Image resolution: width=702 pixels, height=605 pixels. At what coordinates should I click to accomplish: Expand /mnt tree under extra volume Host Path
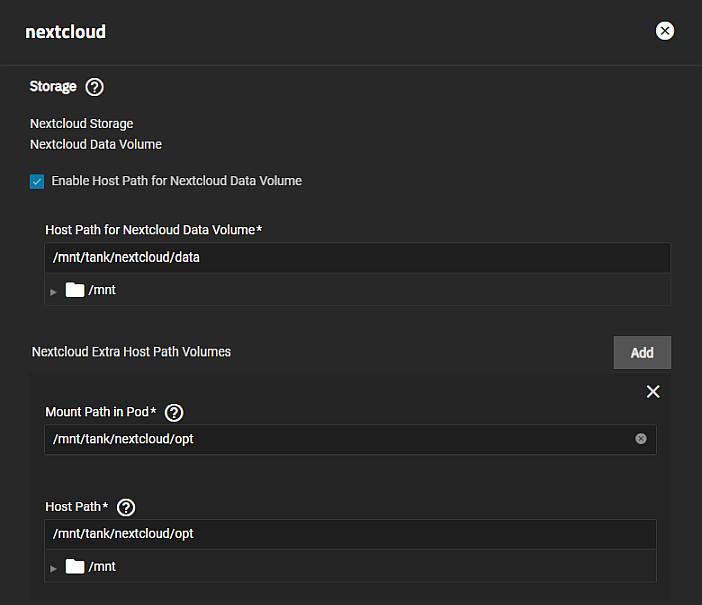click(x=54, y=568)
